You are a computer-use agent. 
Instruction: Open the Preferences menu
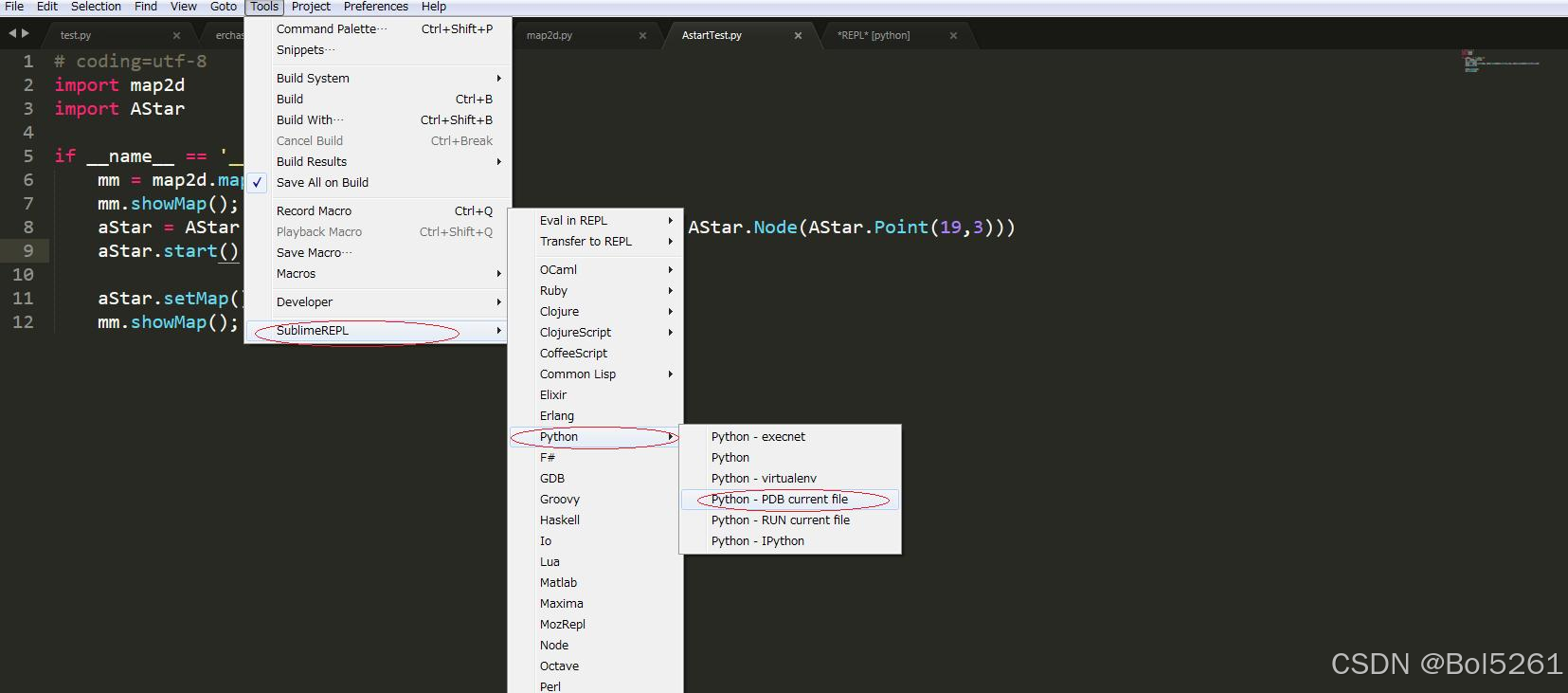[376, 7]
